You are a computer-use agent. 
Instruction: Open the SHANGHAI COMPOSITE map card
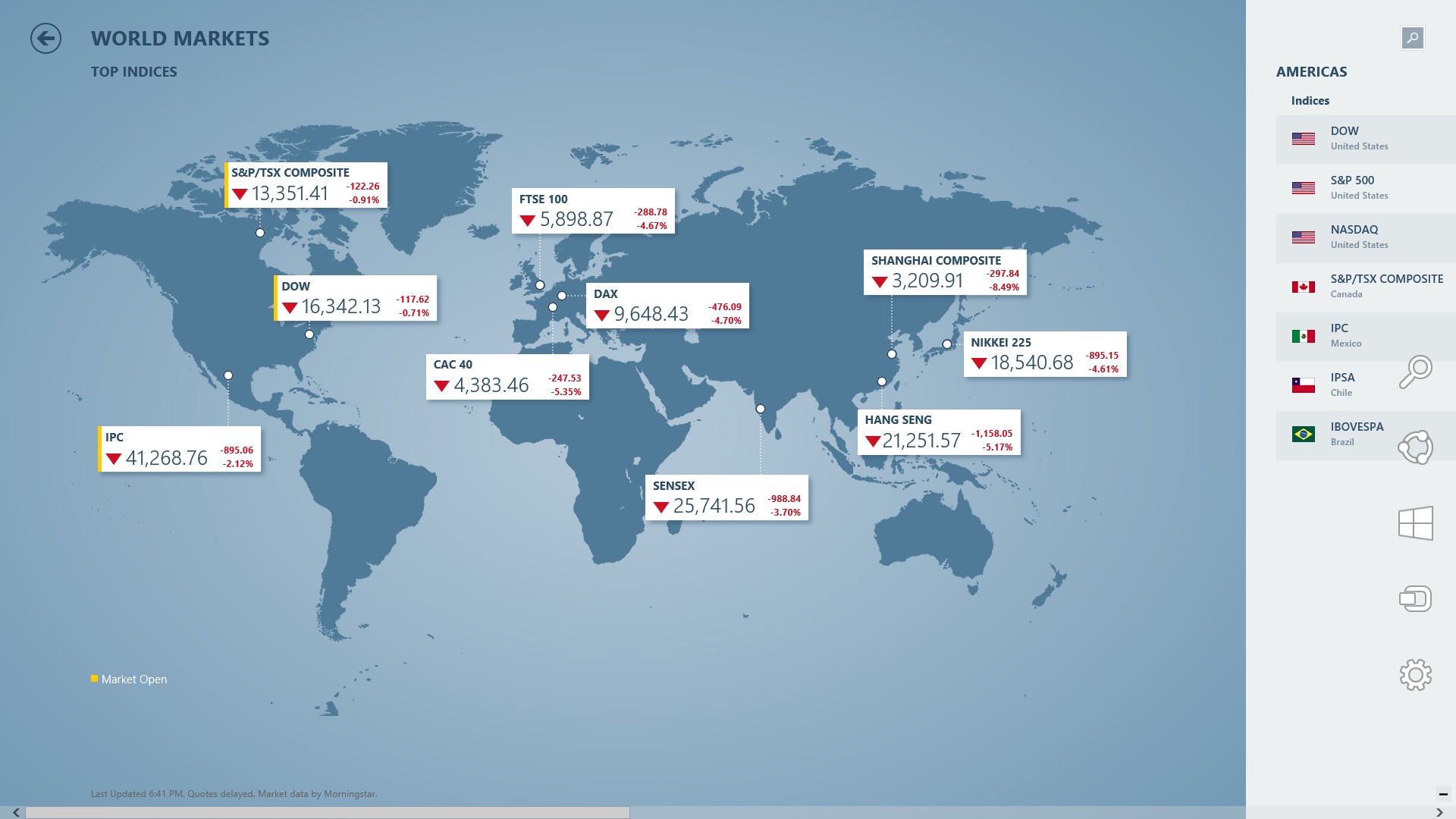(x=945, y=272)
